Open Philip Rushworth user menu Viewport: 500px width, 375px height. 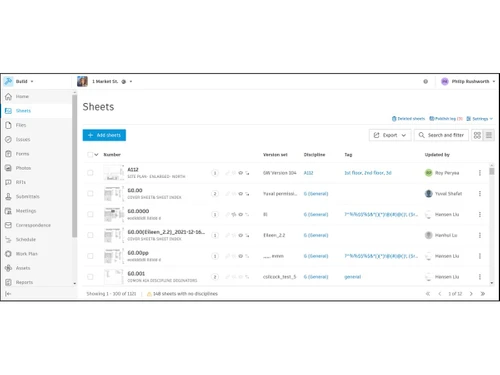pos(468,81)
